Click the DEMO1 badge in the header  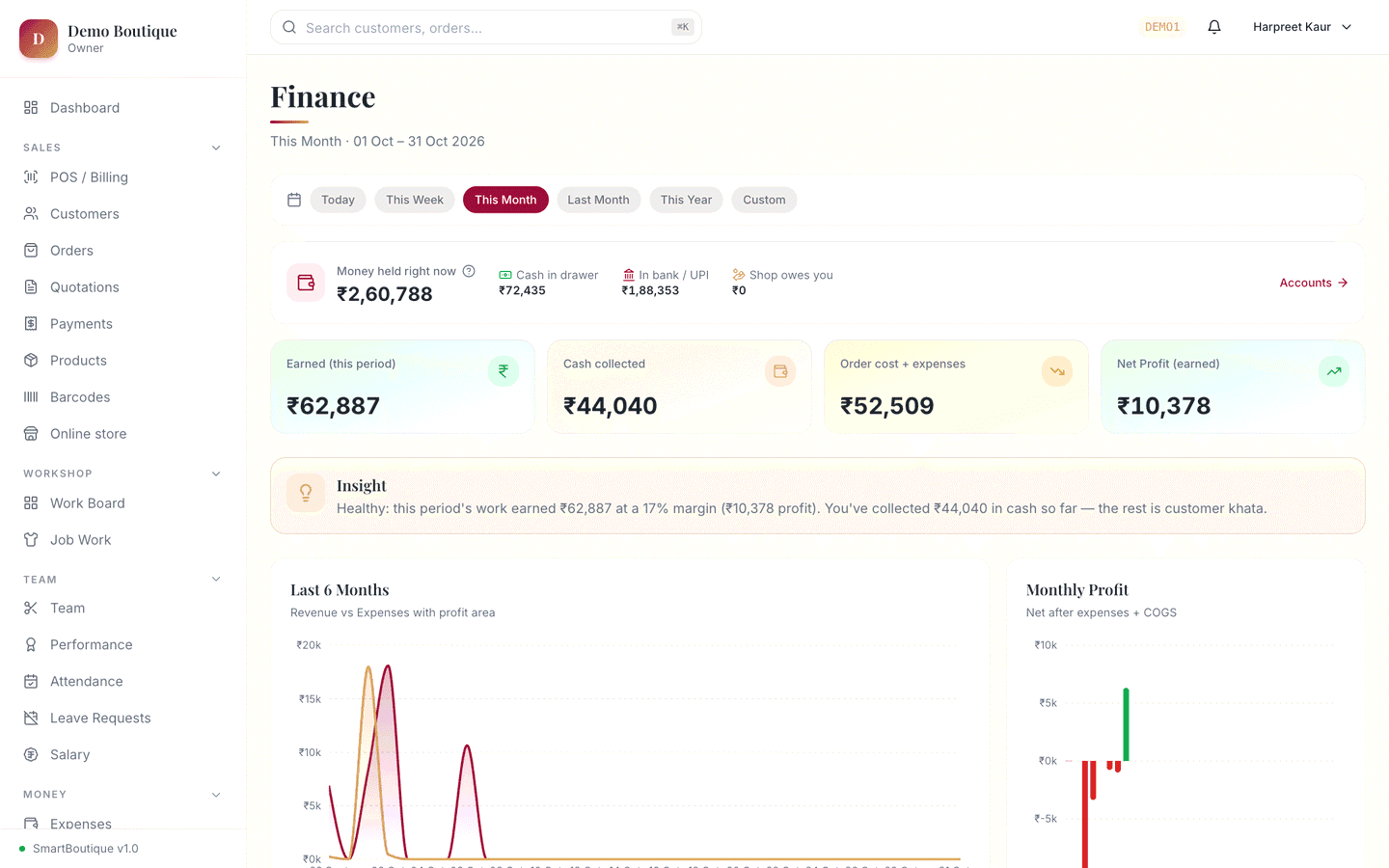(1162, 27)
